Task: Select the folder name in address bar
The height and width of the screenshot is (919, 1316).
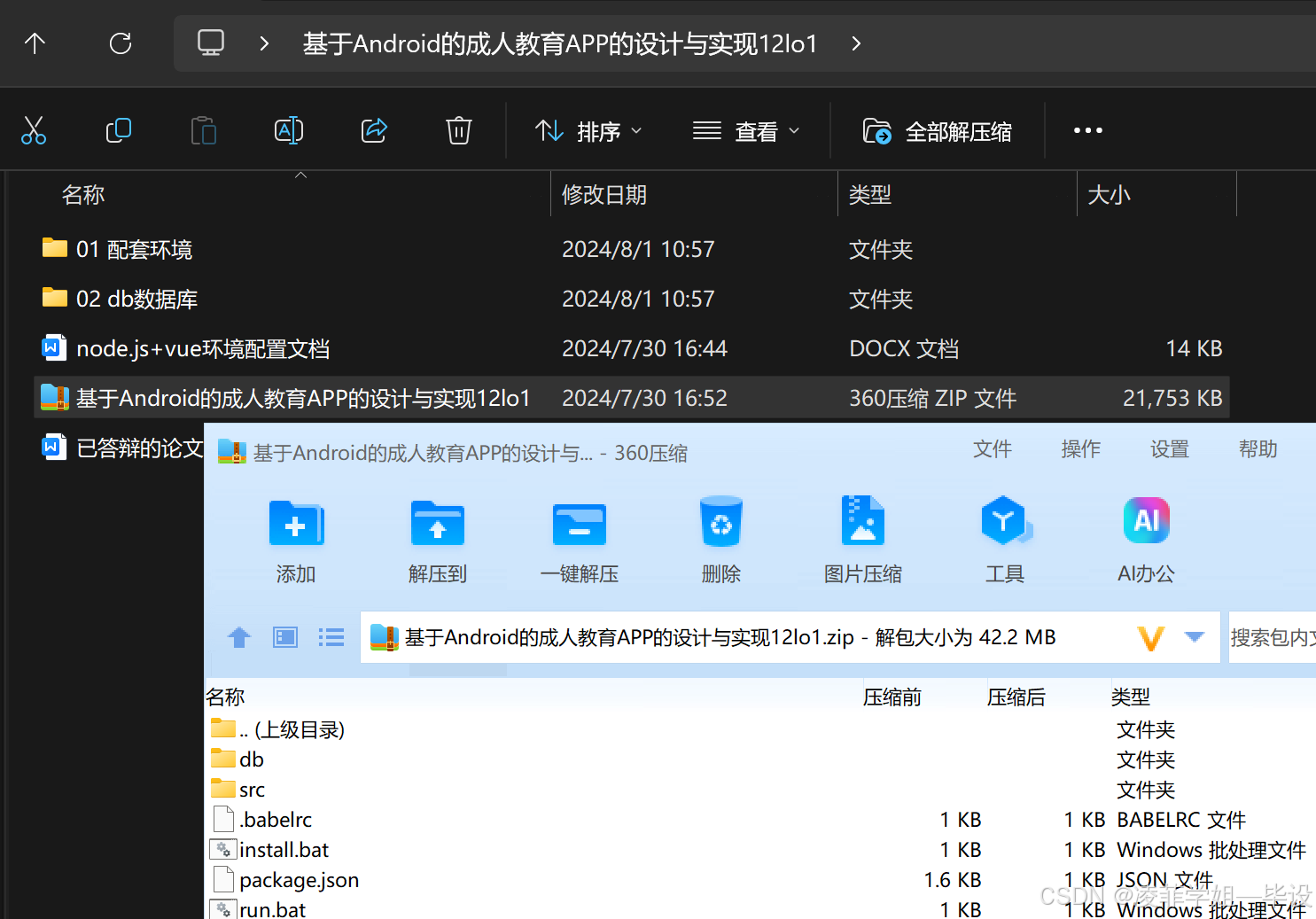Action: (560, 43)
